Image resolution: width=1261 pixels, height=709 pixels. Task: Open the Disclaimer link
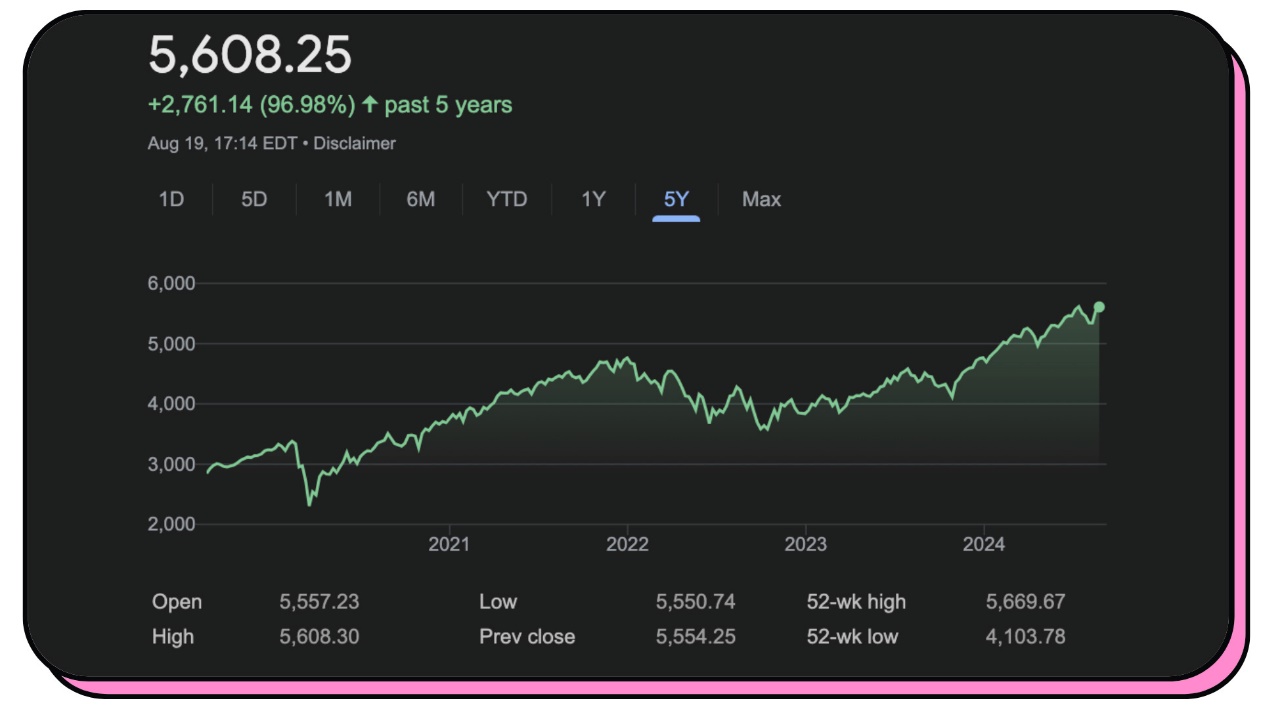pos(354,143)
